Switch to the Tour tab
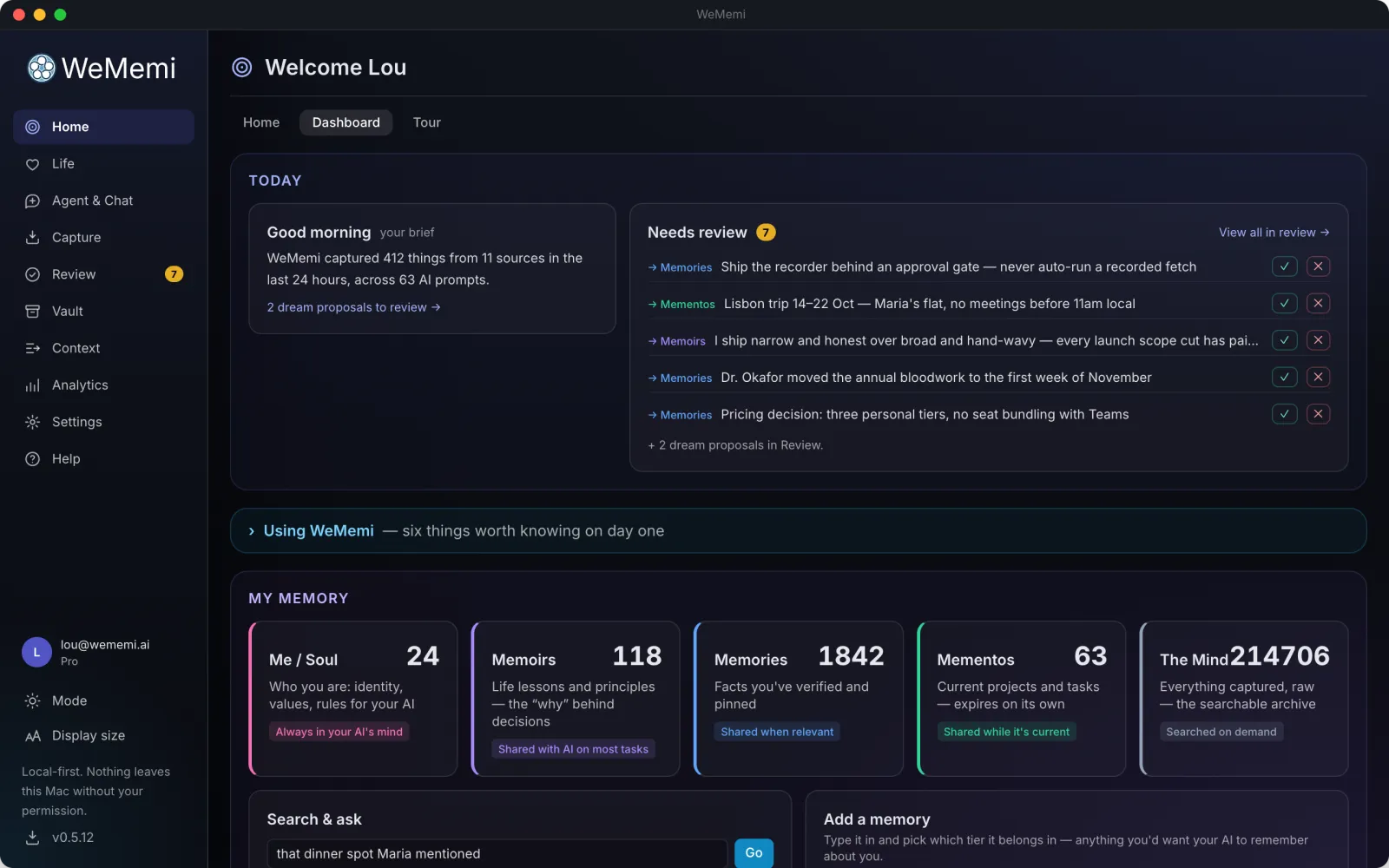 point(426,122)
